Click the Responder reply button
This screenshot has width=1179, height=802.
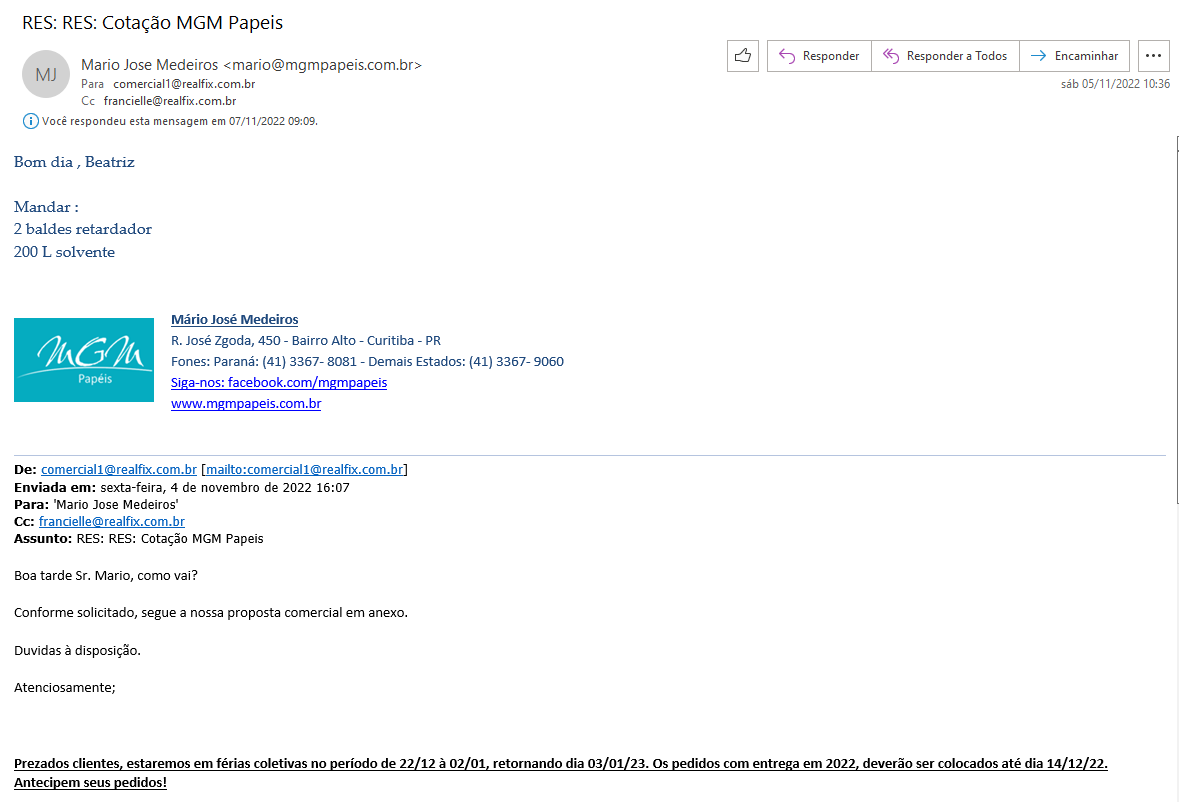coord(819,56)
